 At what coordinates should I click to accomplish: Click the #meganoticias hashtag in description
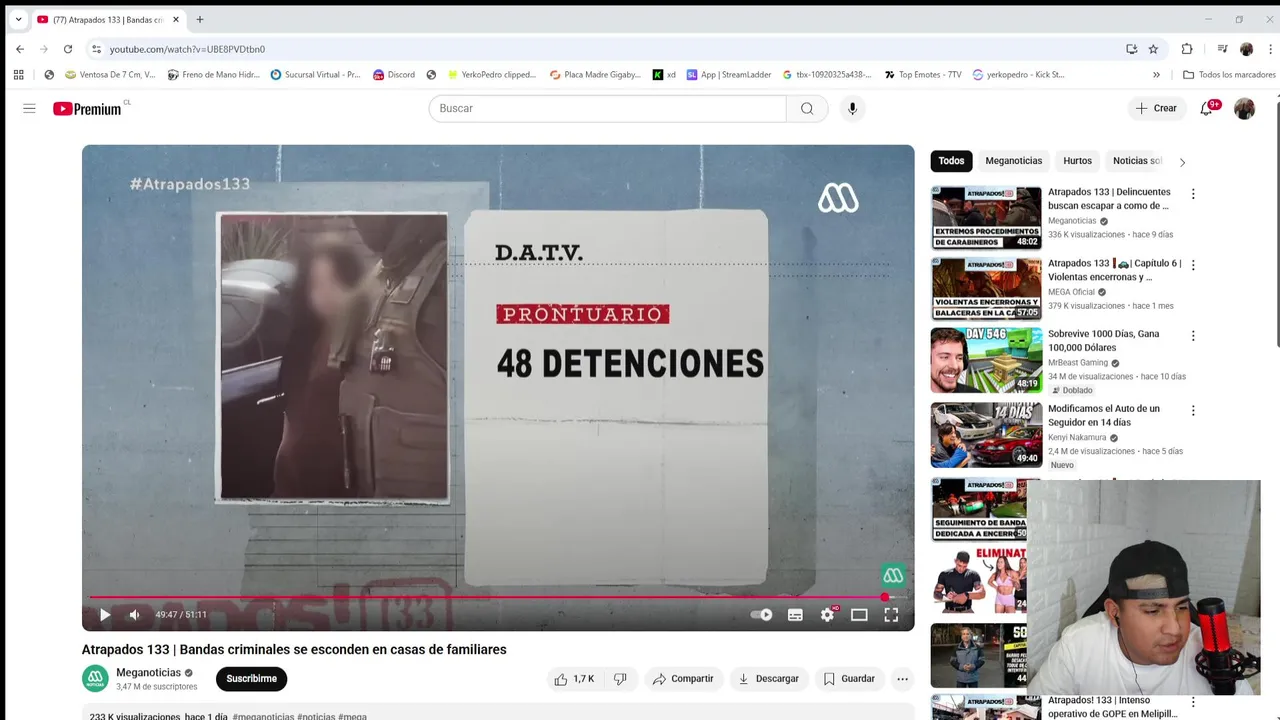263,716
